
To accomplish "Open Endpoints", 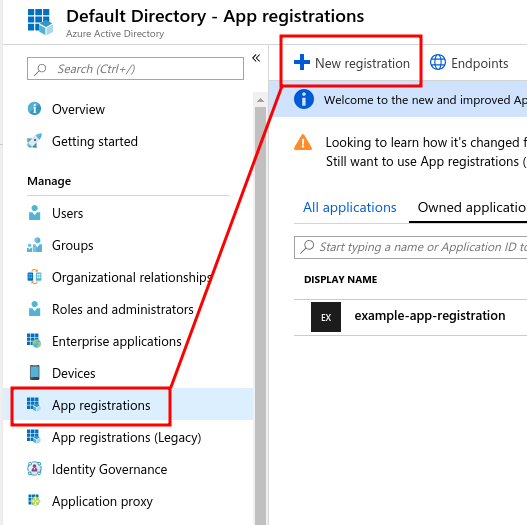I will (x=479, y=64).
